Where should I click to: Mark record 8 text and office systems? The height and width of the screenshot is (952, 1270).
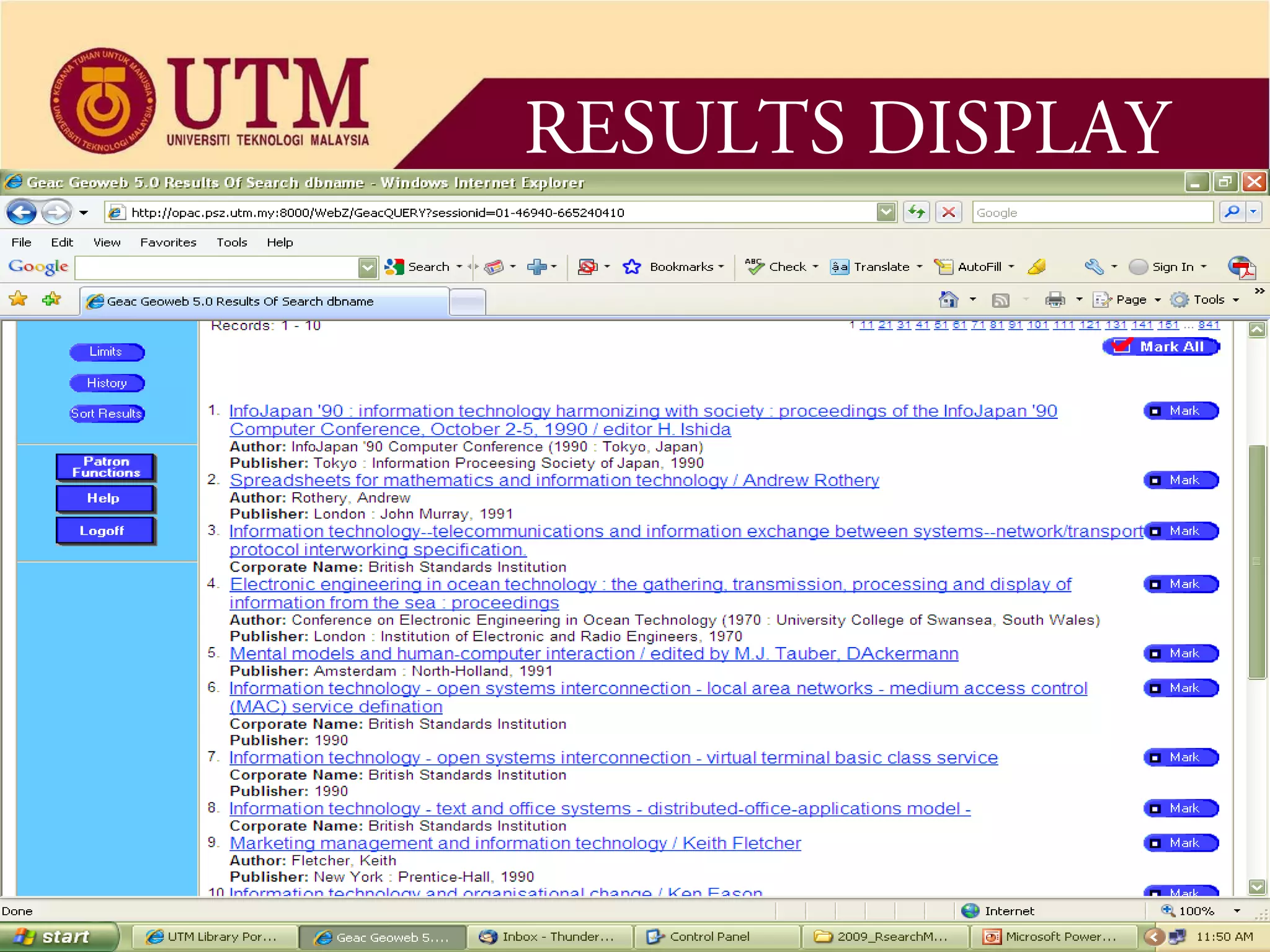click(x=1181, y=809)
